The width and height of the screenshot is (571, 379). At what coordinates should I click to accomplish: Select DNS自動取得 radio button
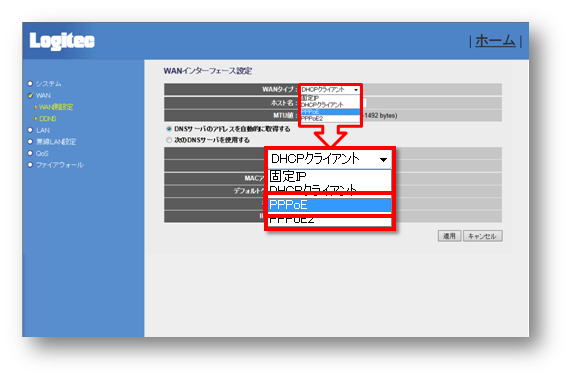[x=169, y=129]
